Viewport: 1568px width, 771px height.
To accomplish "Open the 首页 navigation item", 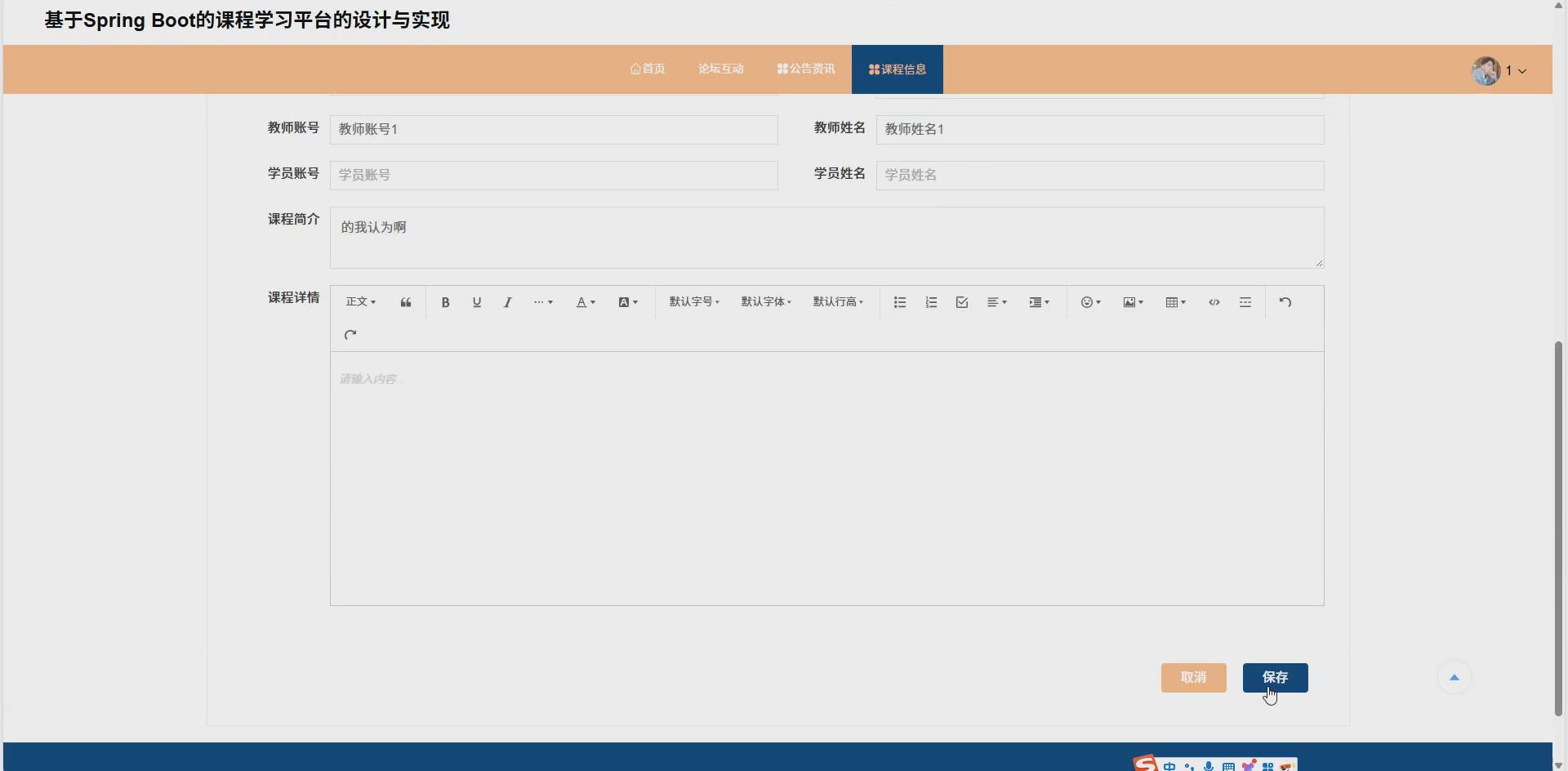I will tap(646, 69).
